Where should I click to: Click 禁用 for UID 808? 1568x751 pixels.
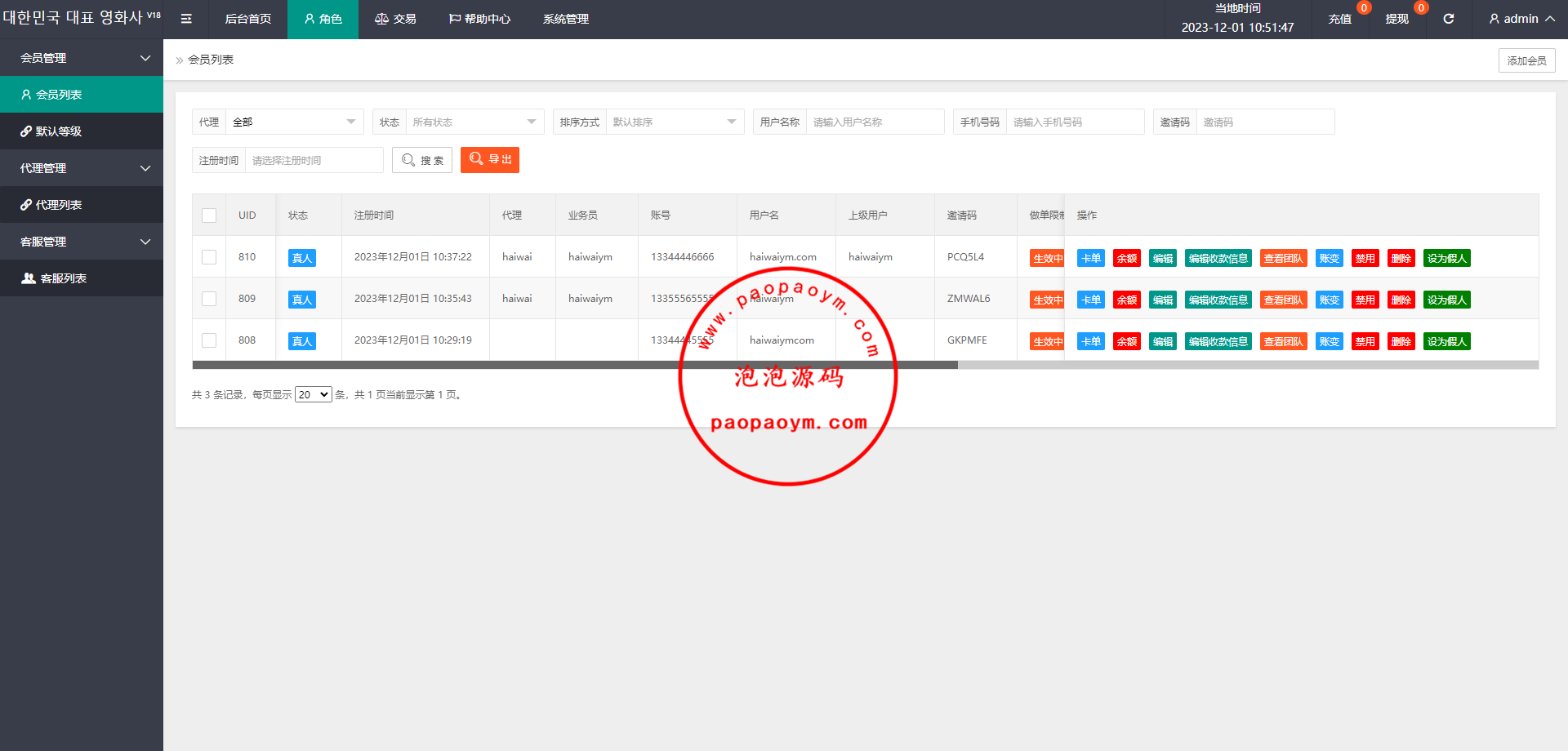[x=1365, y=341]
